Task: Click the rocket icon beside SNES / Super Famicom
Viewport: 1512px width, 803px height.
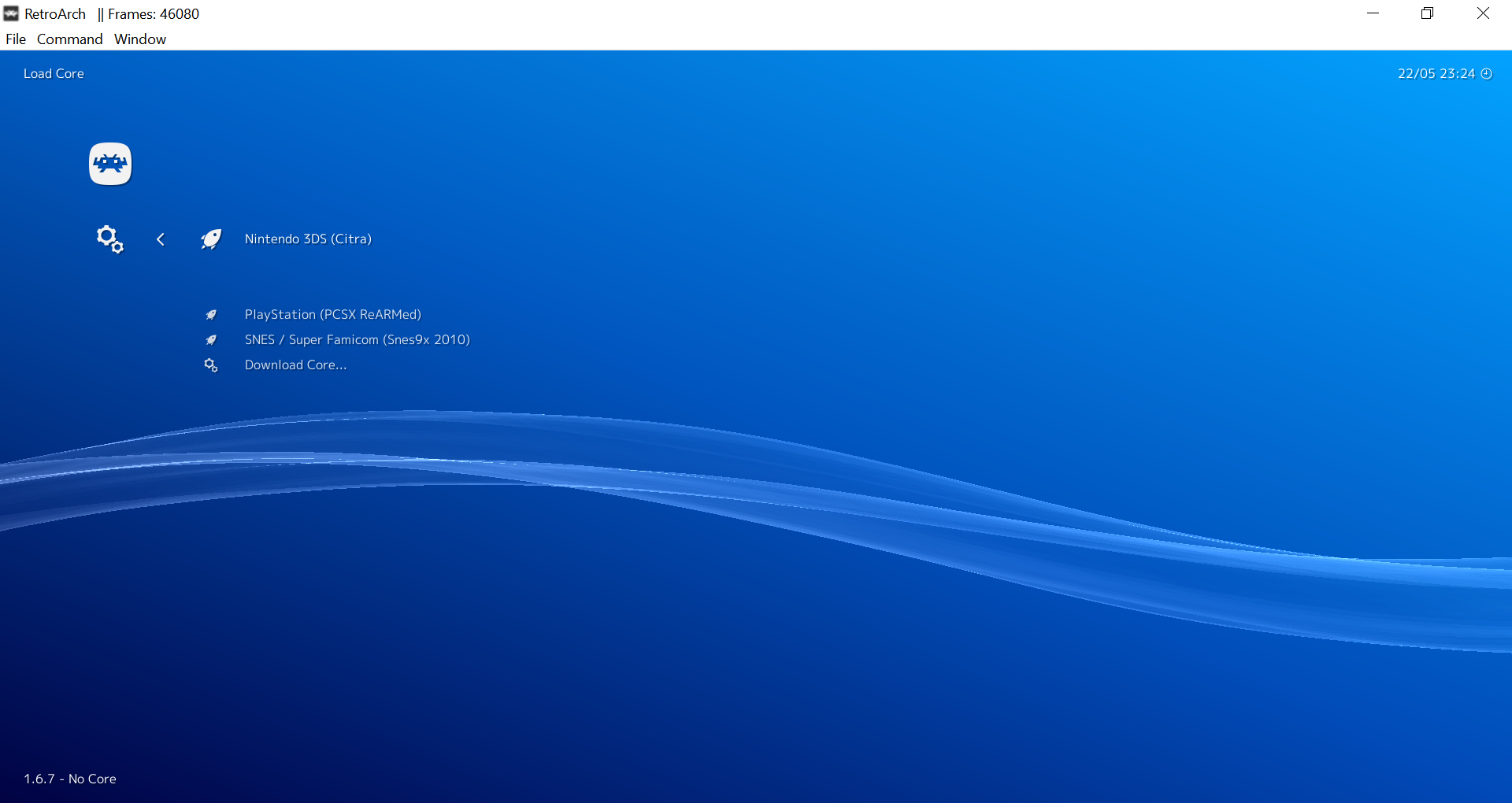Action: (x=211, y=340)
